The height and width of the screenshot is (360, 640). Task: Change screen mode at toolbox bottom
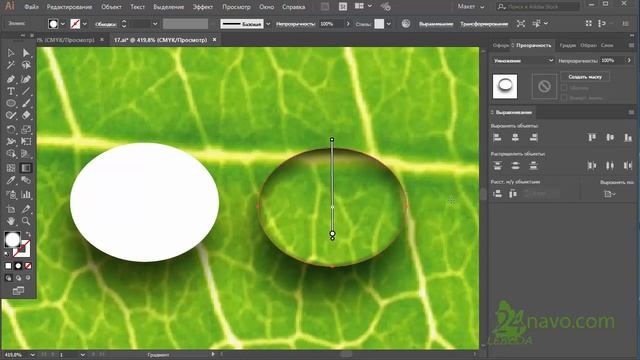[18, 291]
